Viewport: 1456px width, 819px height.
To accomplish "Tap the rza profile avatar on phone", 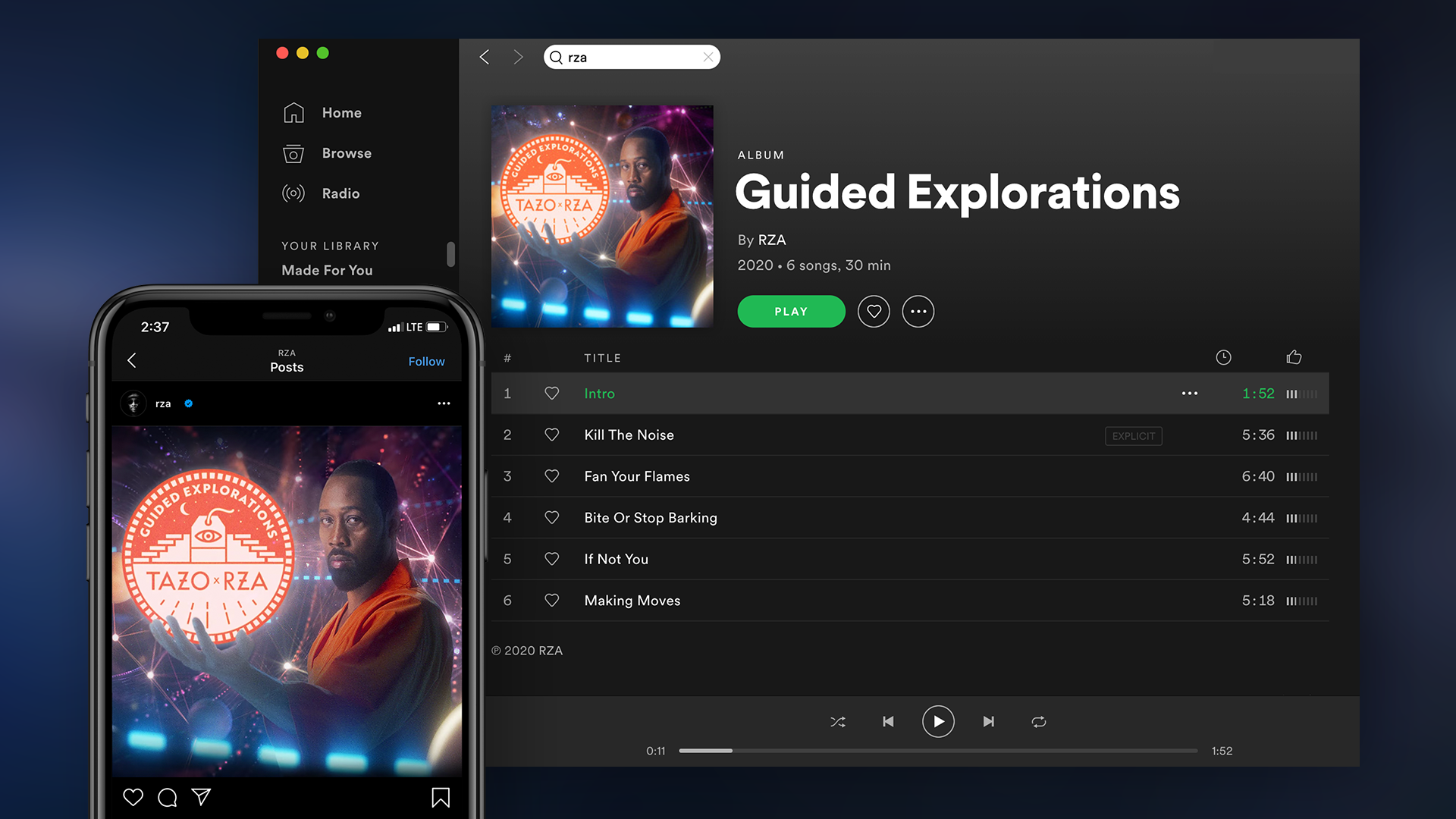I will pos(133,403).
